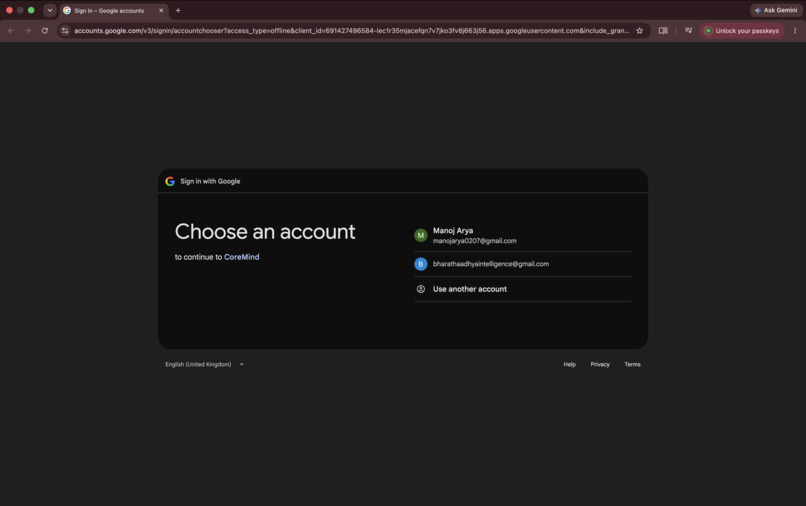This screenshot has height=506, width=806.
Task: Click the green macOS fullscreen window button
Action: (31, 10)
